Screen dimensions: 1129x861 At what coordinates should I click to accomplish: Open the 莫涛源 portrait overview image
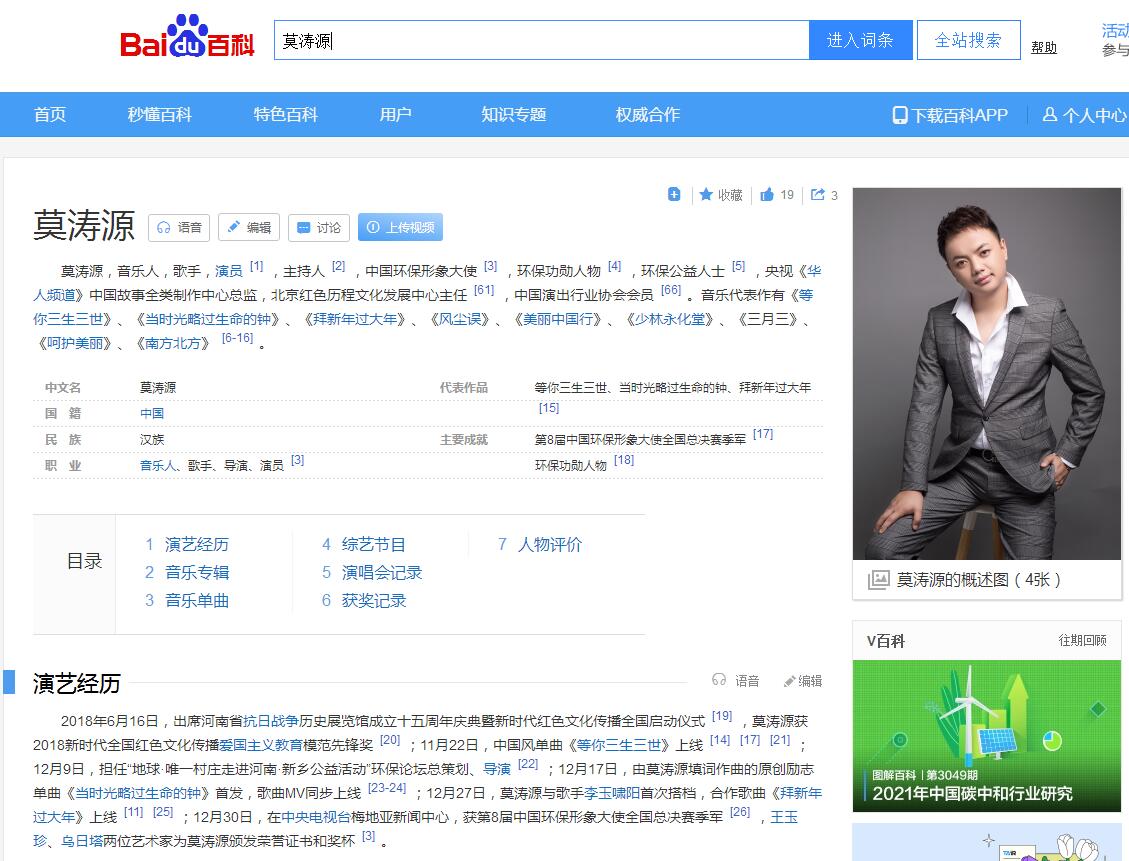click(x=986, y=373)
